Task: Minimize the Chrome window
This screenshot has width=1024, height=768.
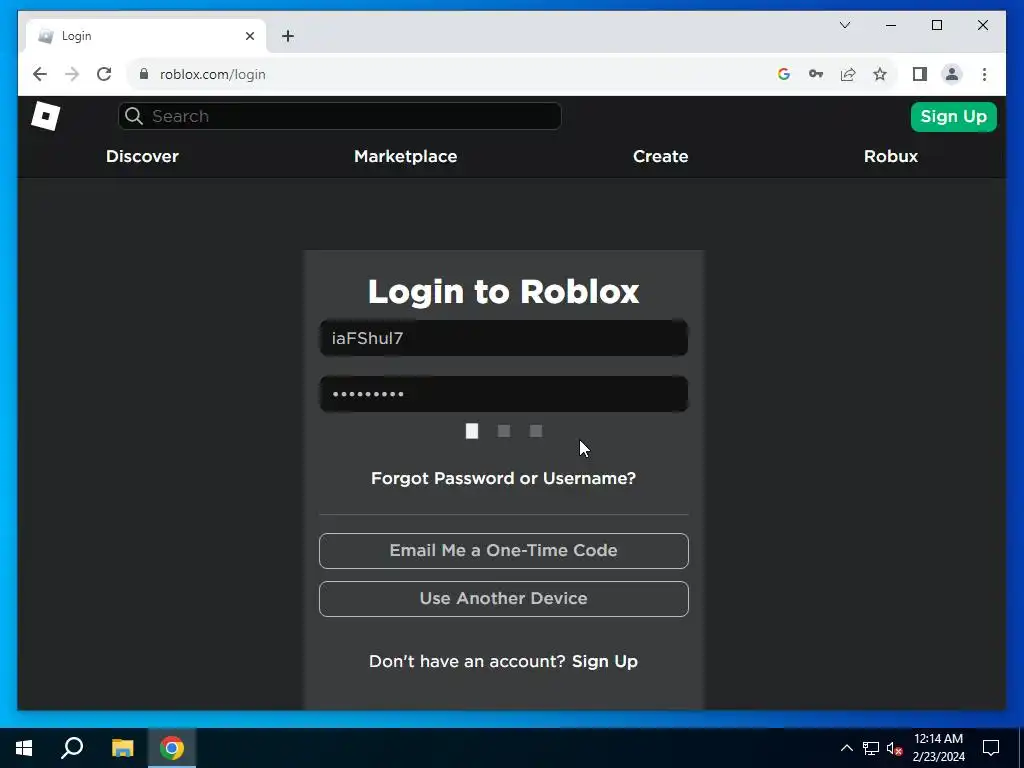Action: 891,25
